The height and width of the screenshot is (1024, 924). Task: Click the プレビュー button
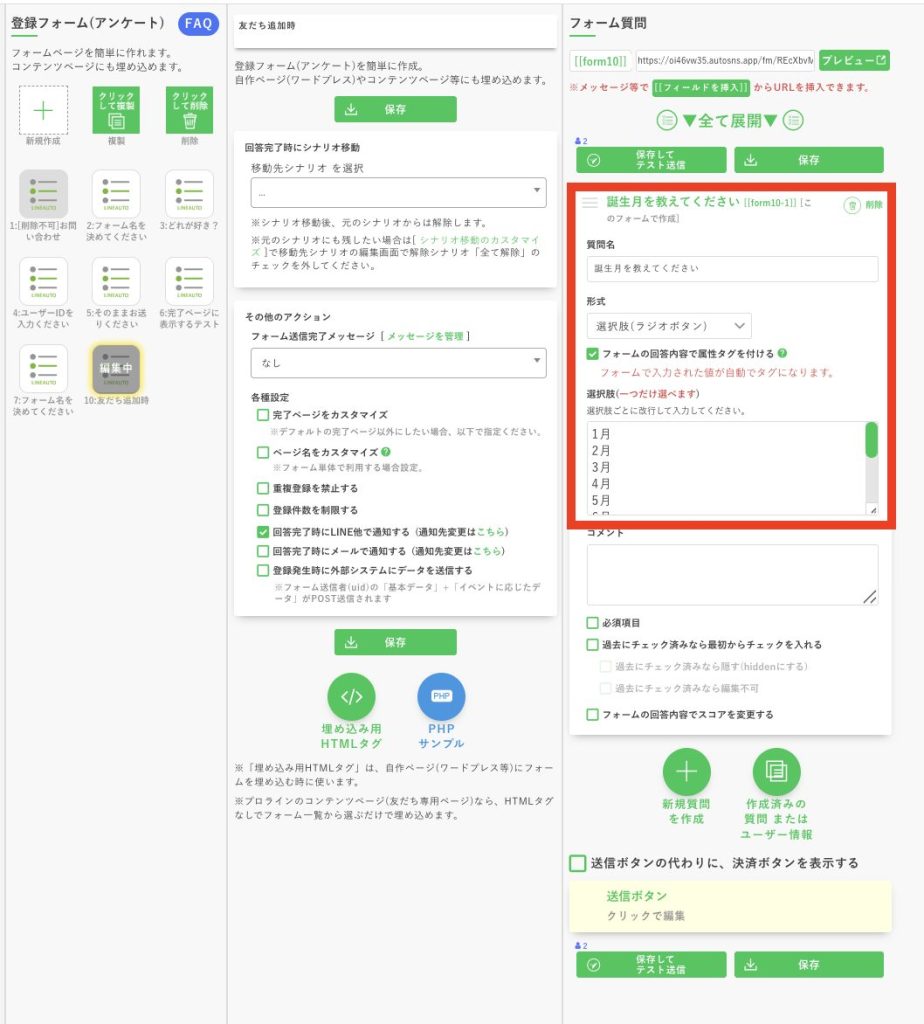click(x=853, y=60)
